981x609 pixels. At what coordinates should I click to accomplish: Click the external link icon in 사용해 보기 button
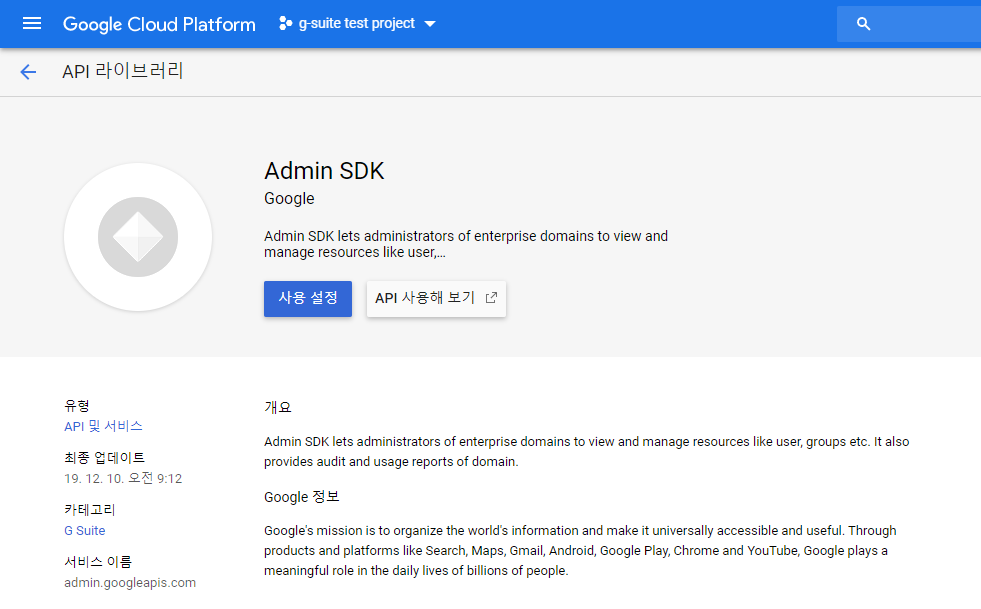click(x=491, y=298)
